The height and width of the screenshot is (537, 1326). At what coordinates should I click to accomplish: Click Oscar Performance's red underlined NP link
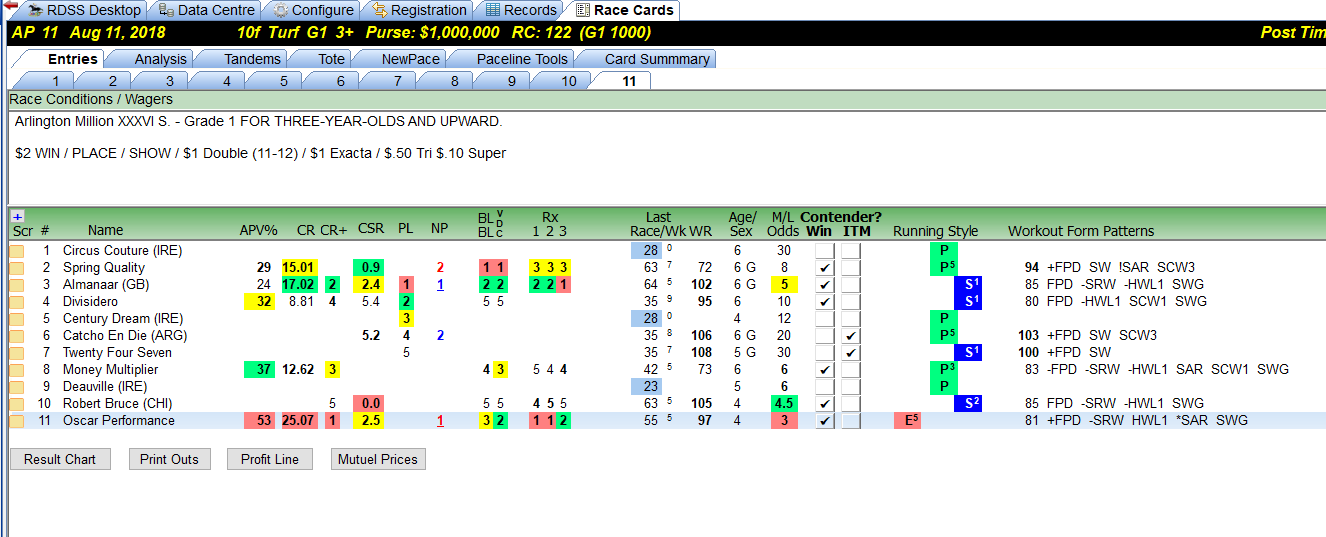click(x=439, y=421)
